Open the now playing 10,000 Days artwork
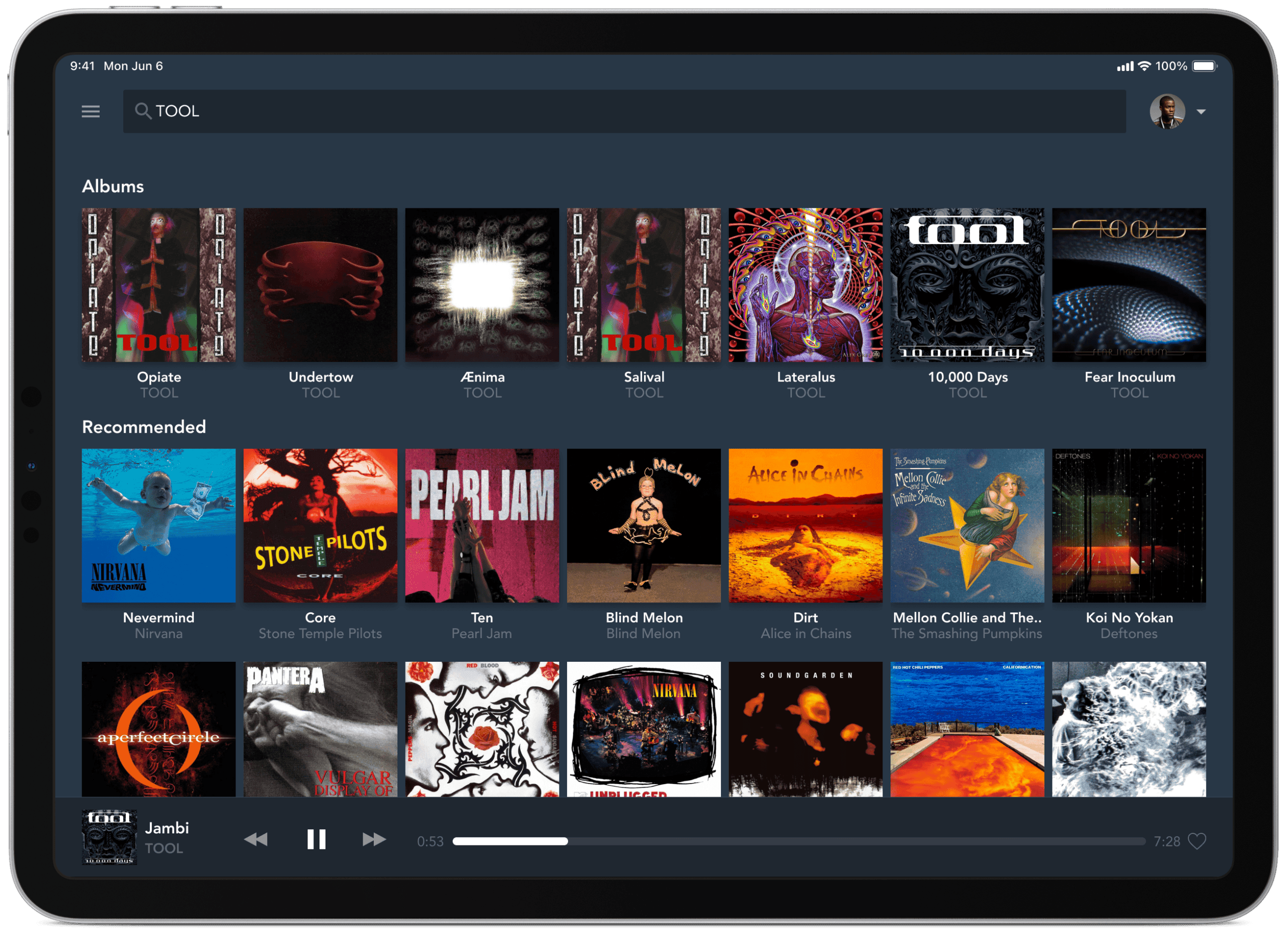Viewport: 1288px width, 932px height. tap(110, 838)
